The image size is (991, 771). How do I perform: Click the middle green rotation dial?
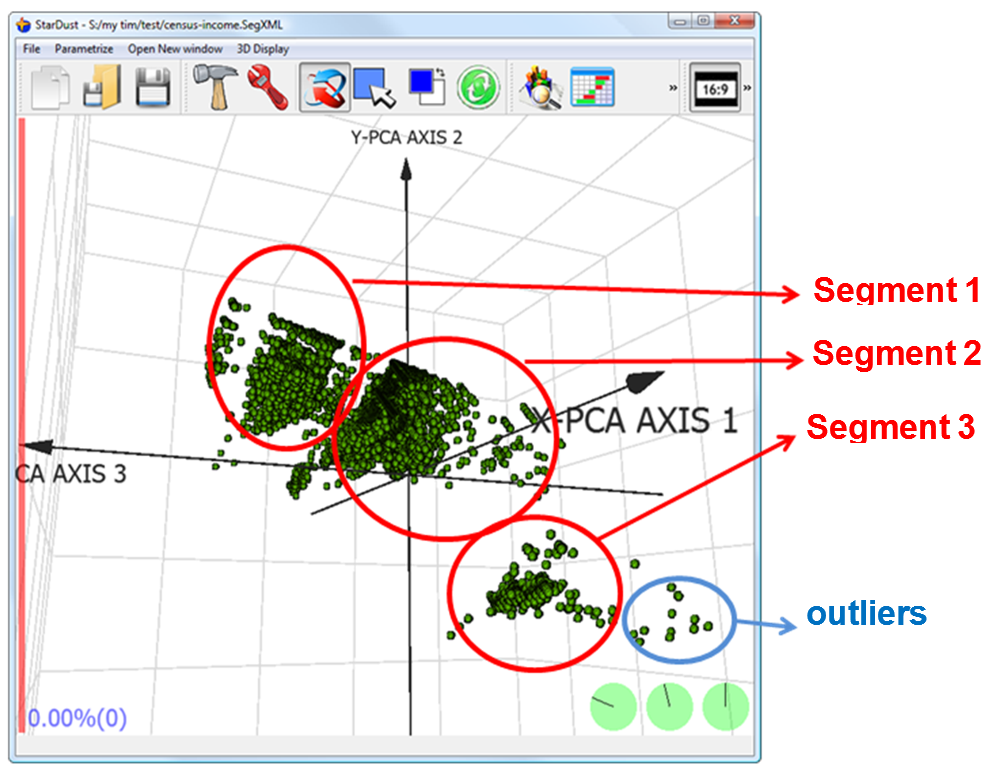(x=669, y=707)
